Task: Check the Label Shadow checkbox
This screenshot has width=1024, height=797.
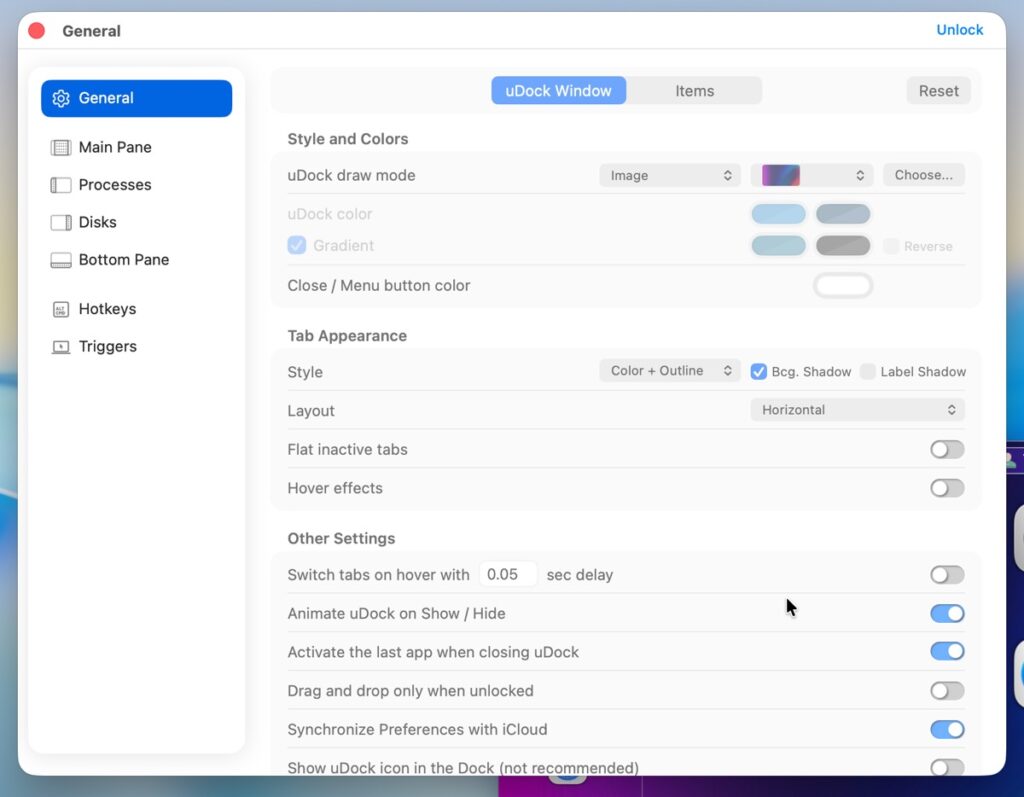Action: pyautogui.click(x=868, y=371)
